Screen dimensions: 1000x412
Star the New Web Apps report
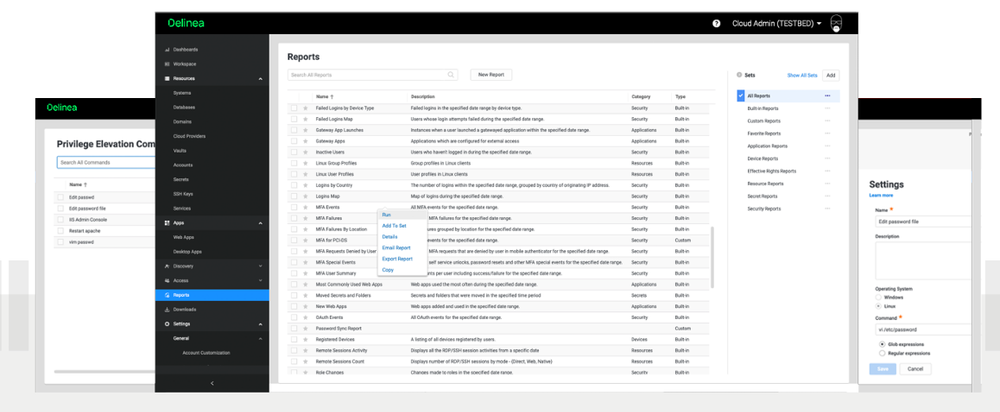click(305, 306)
